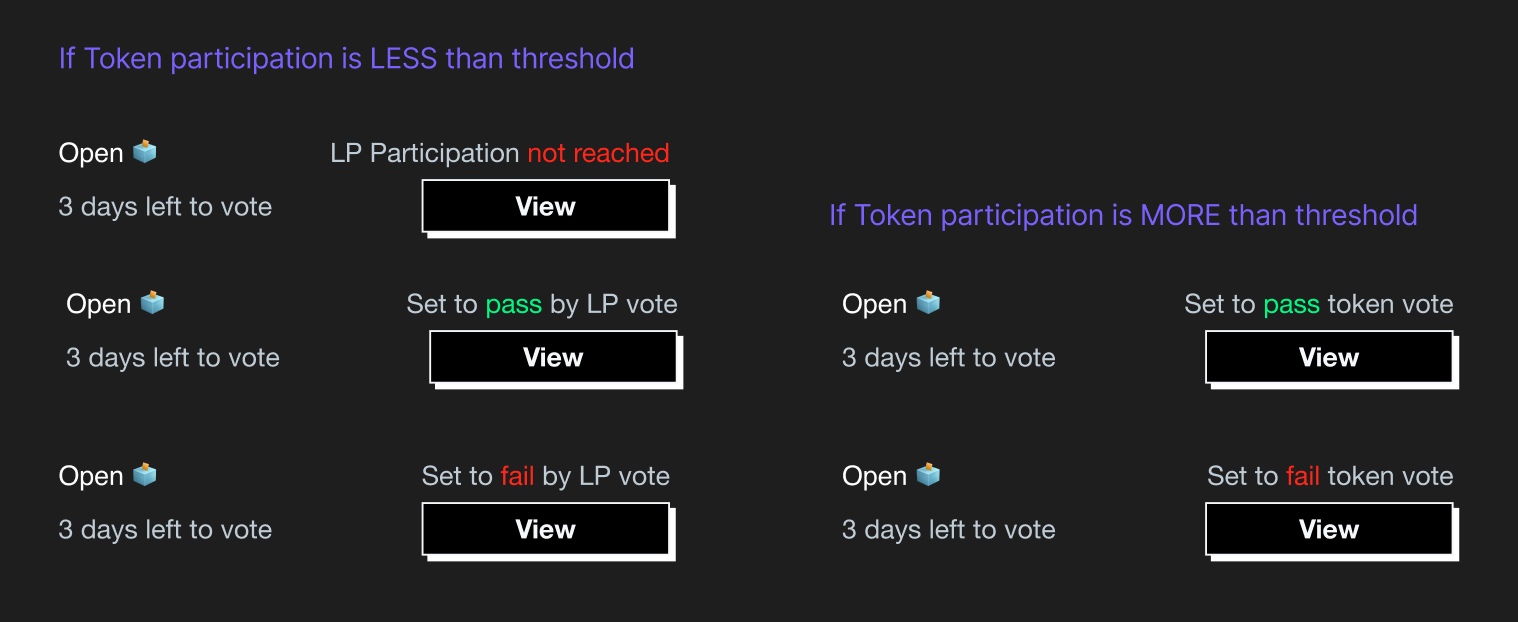Image resolution: width=1518 pixels, height=622 pixels.
Task: Open the proposal where LP Participation was not reached
Action: (x=545, y=206)
